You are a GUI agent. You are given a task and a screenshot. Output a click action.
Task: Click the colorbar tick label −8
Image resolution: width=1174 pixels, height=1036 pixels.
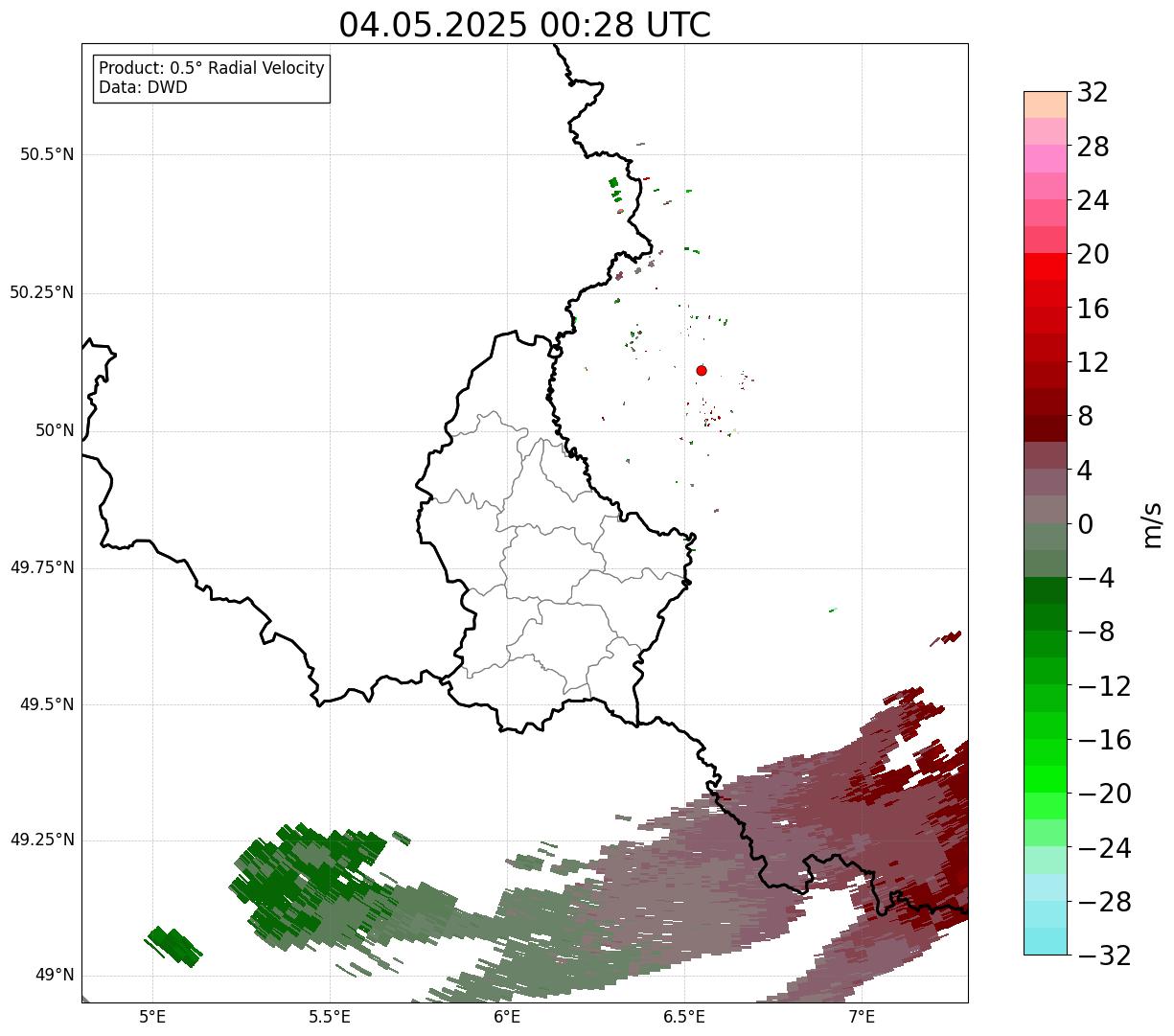pyautogui.click(x=1095, y=632)
